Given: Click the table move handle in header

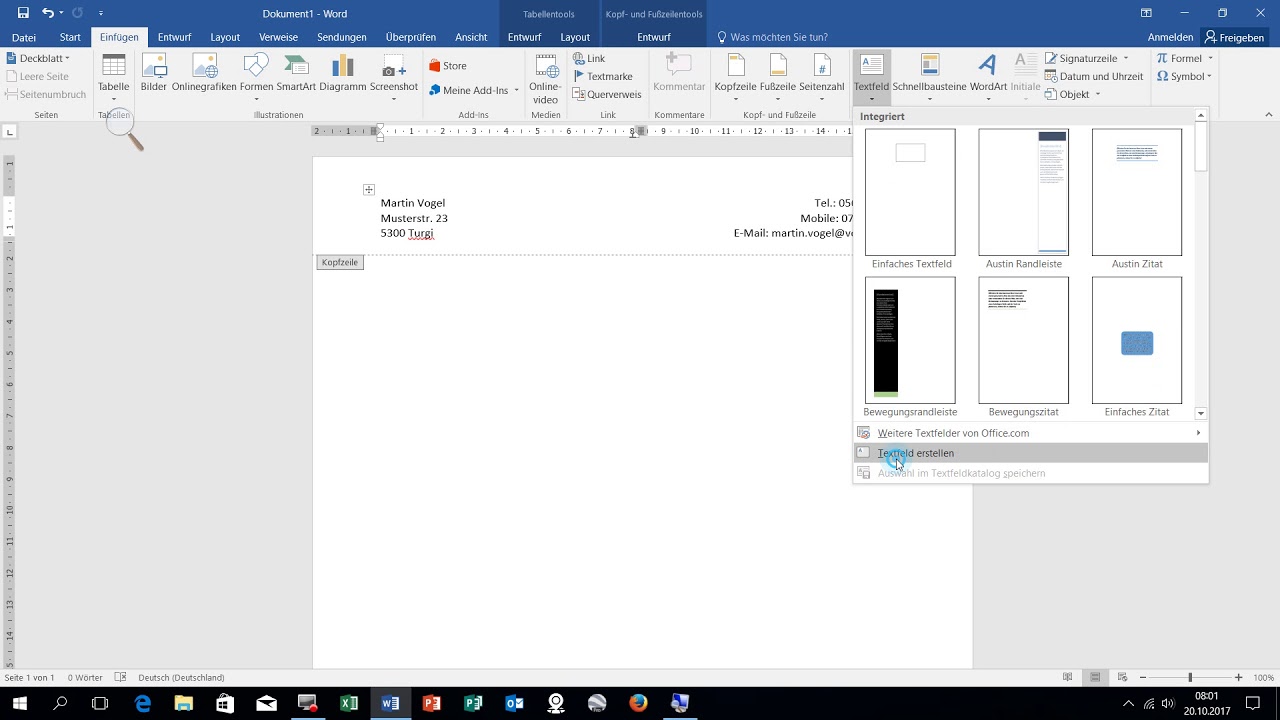Looking at the screenshot, I should pos(369,189).
